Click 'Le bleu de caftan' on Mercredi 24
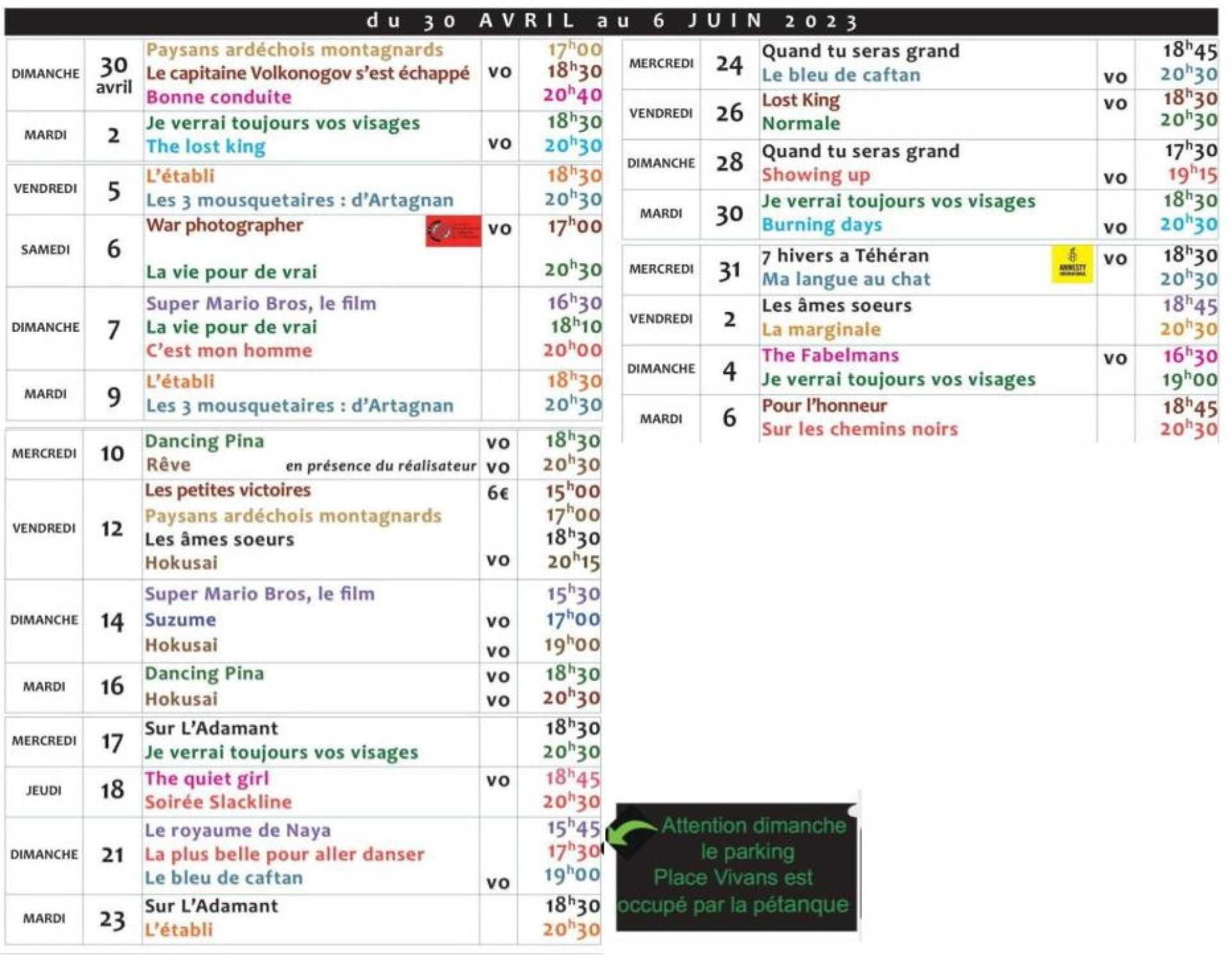 pyautogui.click(x=841, y=74)
